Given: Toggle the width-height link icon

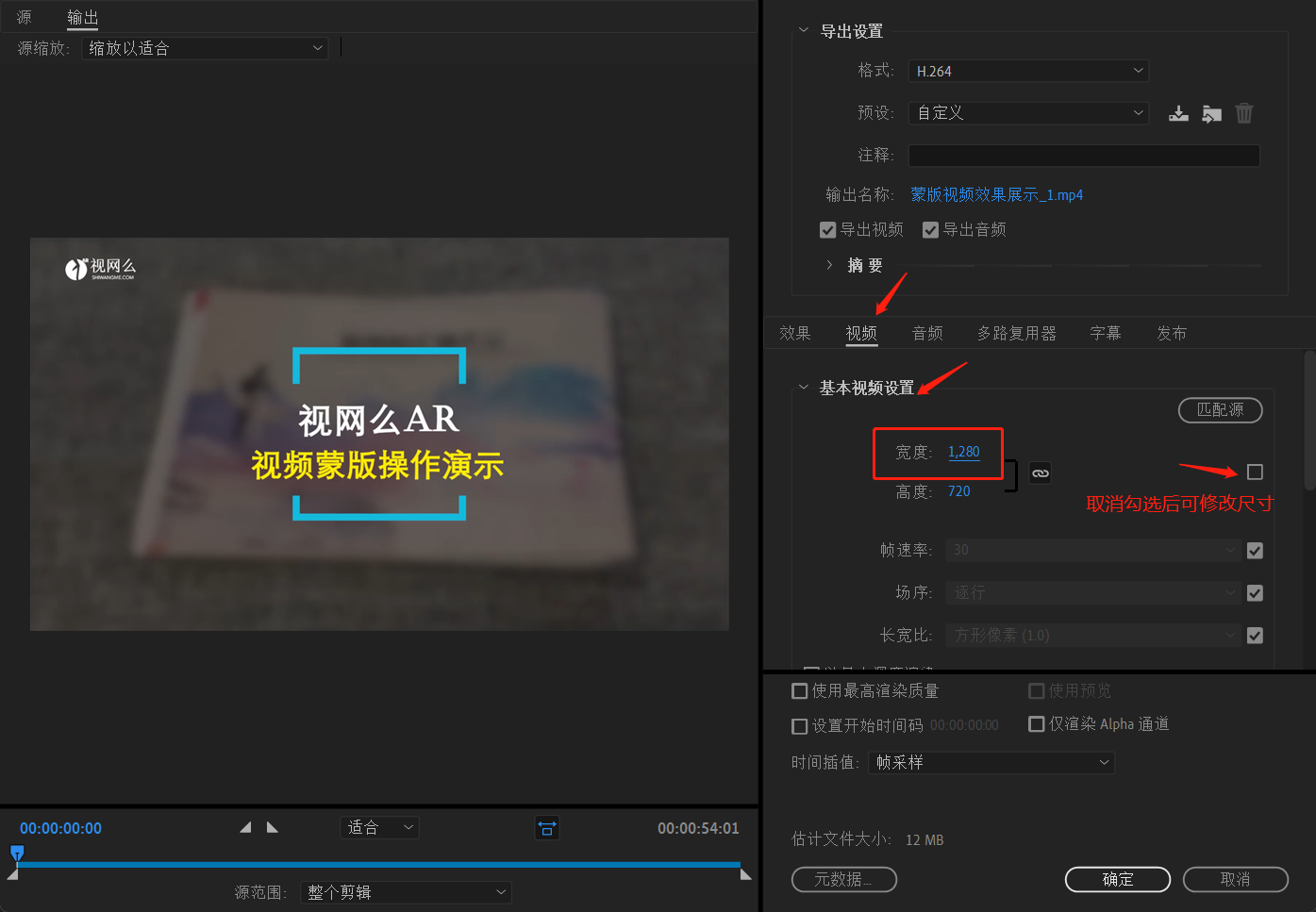Looking at the screenshot, I should (1041, 473).
